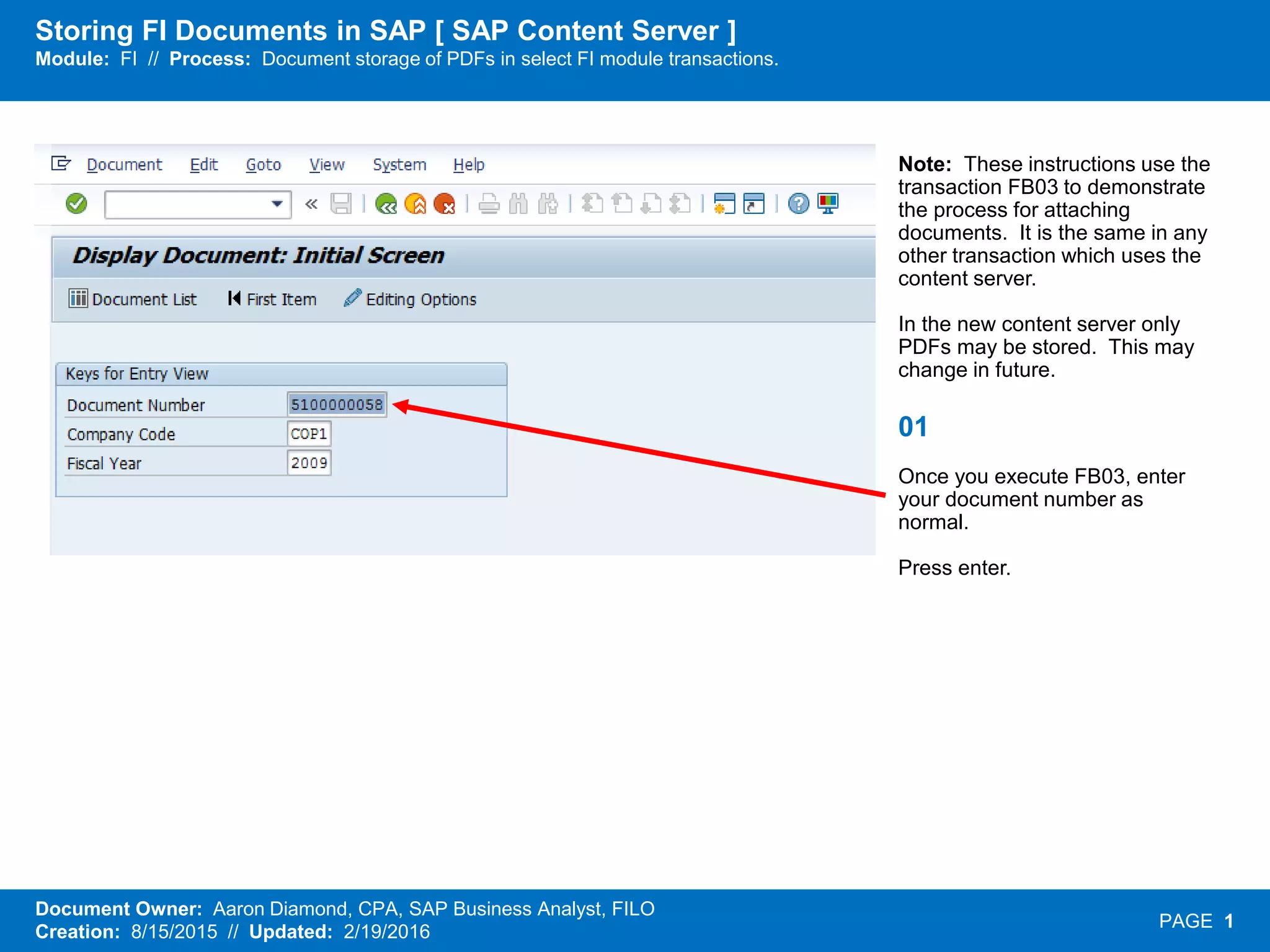1270x952 pixels.
Task: Click the blue Help question mark icon
Action: coord(798,203)
